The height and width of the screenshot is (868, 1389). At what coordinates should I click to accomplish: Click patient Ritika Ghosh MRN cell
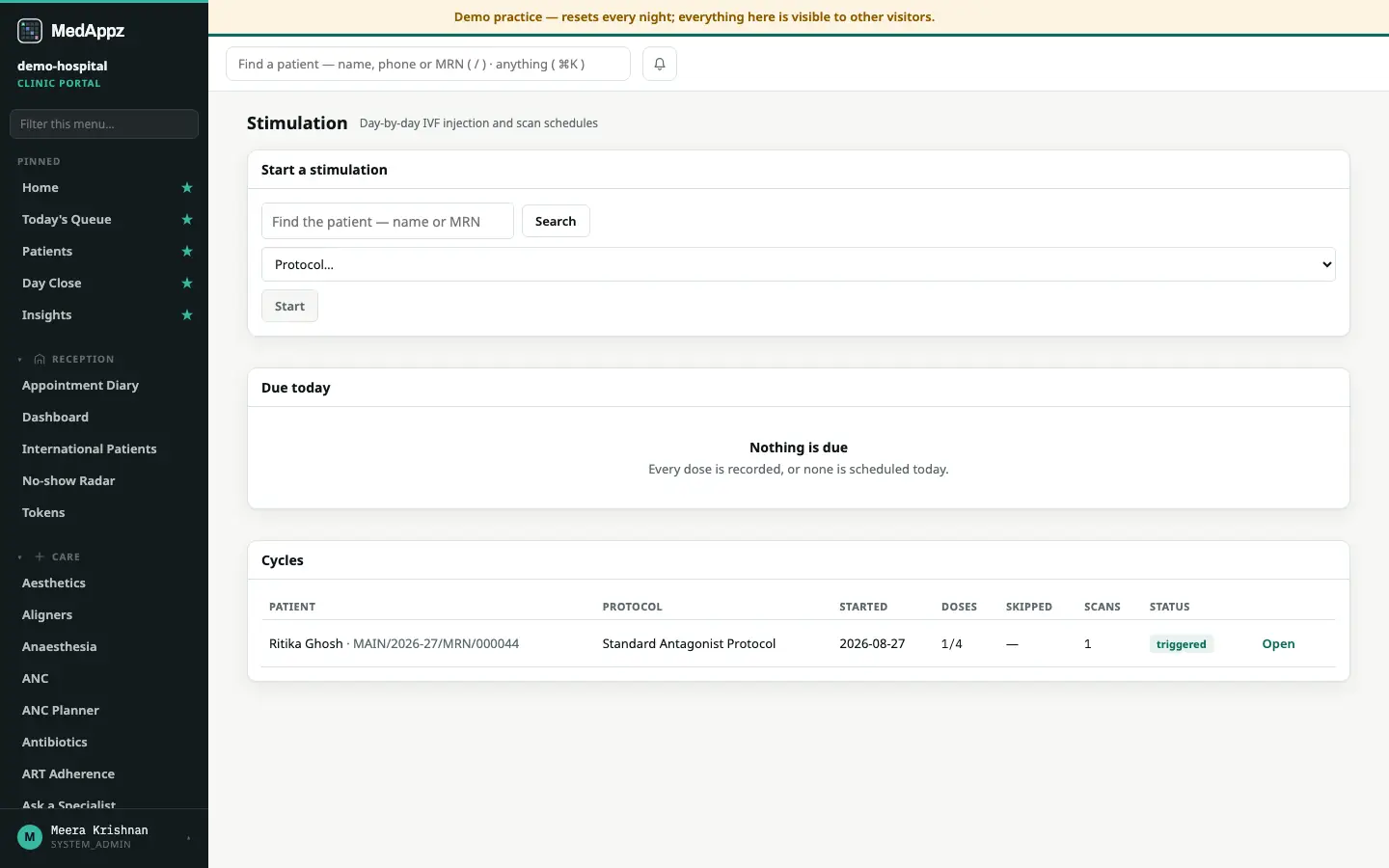tap(394, 644)
